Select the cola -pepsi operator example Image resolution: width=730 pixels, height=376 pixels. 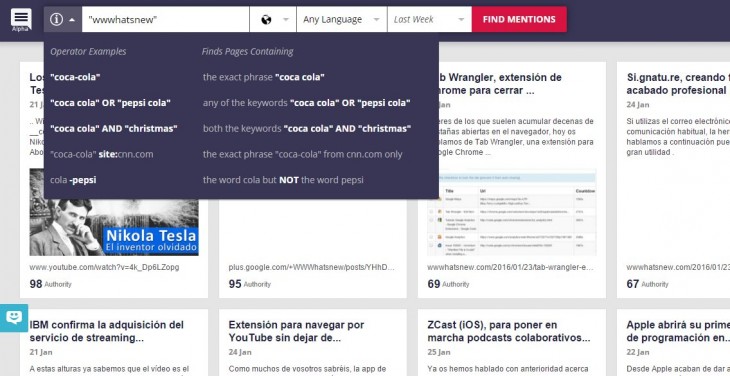[x=73, y=180]
